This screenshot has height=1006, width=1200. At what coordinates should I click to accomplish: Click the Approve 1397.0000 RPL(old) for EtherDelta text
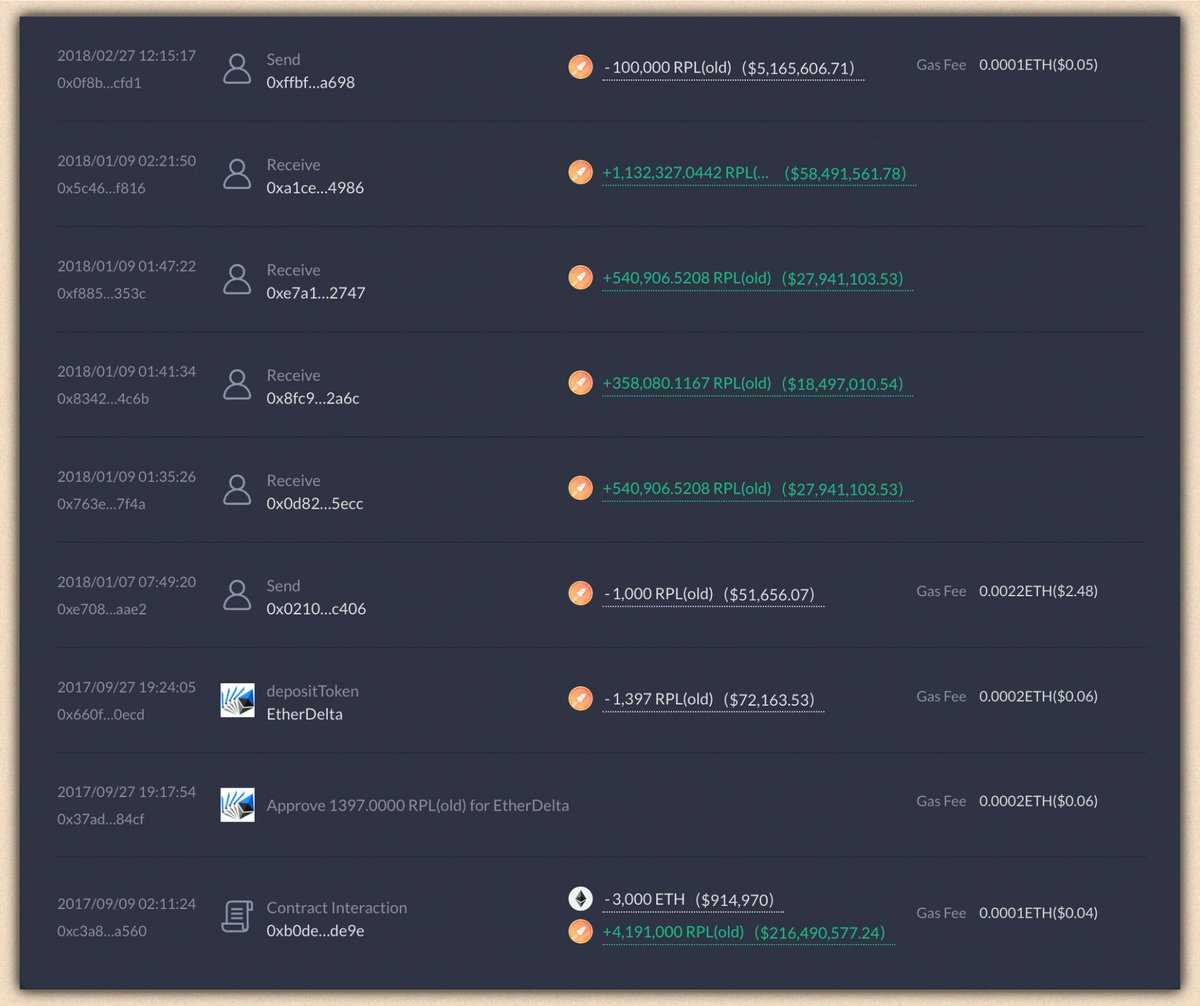[417, 805]
